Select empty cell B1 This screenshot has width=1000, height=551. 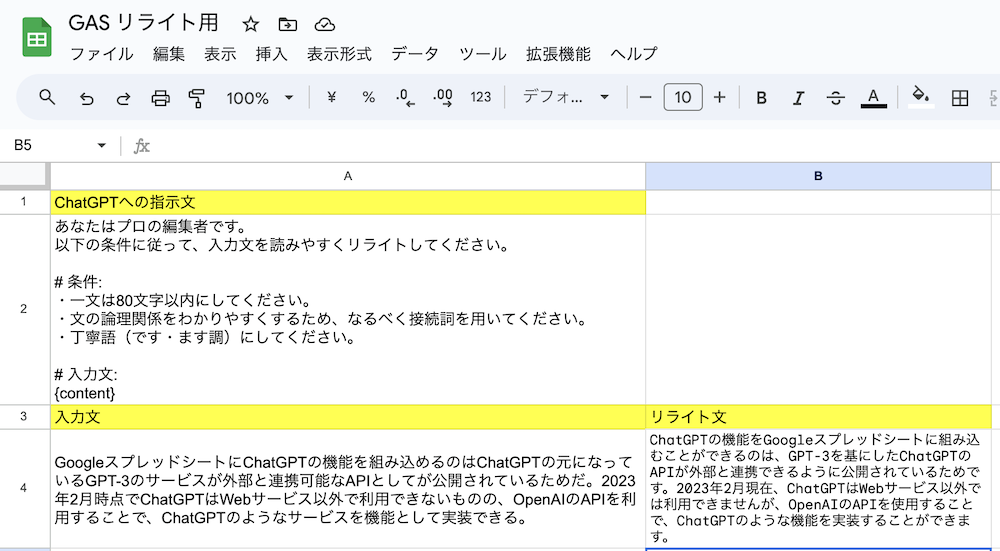tap(818, 202)
